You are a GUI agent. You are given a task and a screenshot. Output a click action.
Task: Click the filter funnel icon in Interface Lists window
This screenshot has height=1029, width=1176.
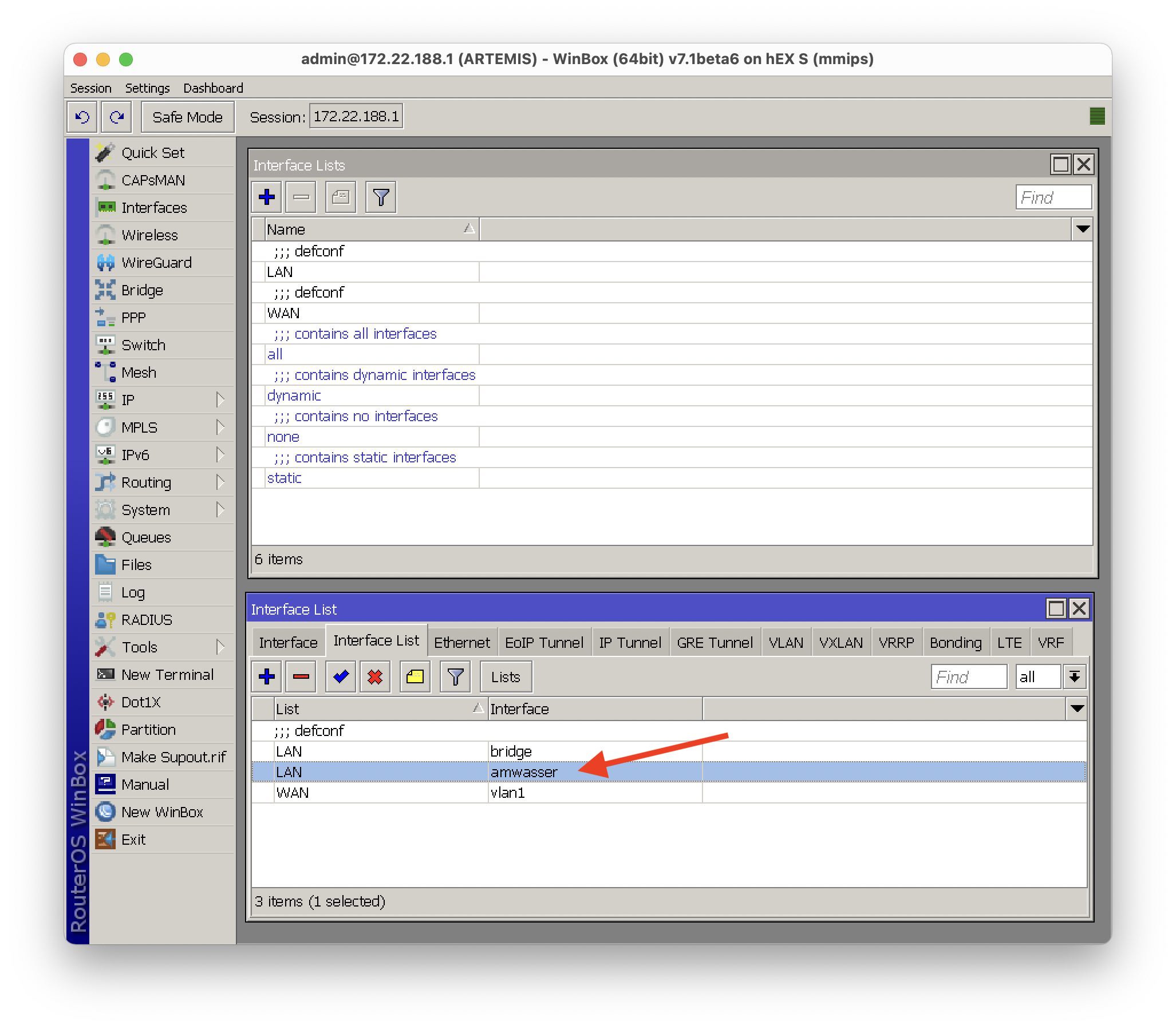tap(381, 197)
